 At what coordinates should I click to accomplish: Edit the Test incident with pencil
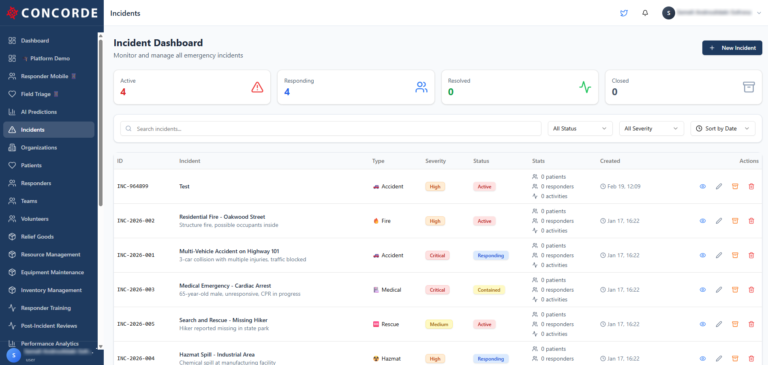pos(719,187)
